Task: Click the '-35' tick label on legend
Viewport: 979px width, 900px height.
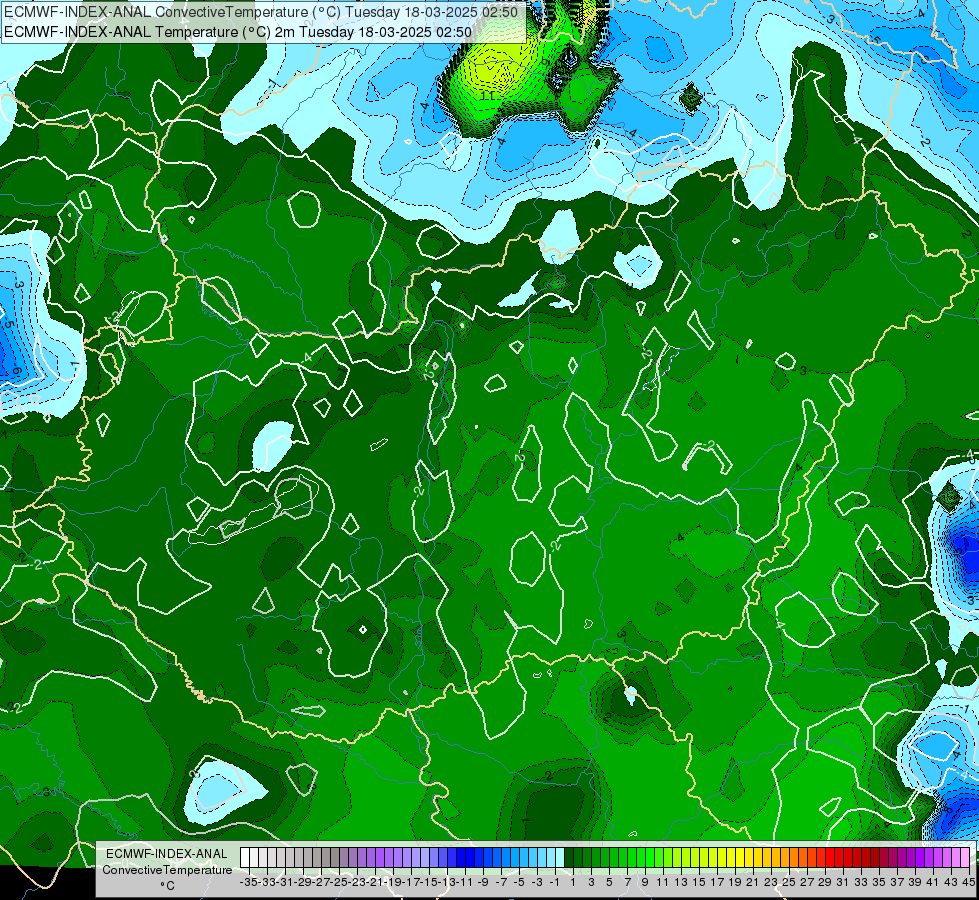Action: click(x=248, y=882)
